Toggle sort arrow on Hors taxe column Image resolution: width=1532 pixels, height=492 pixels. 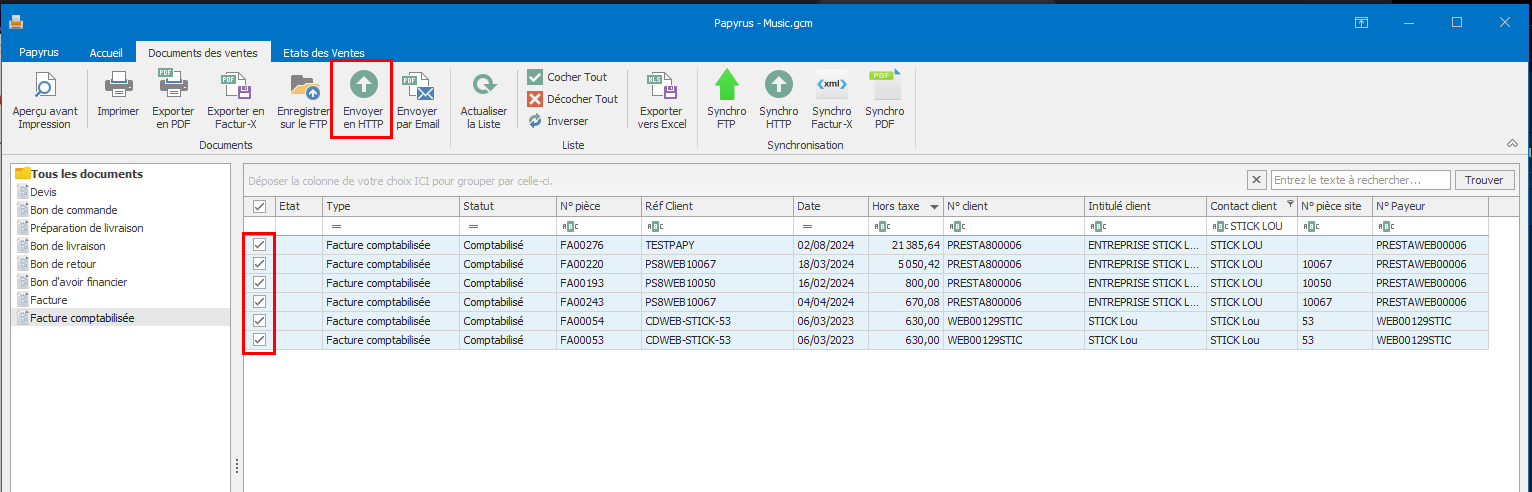coord(934,207)
